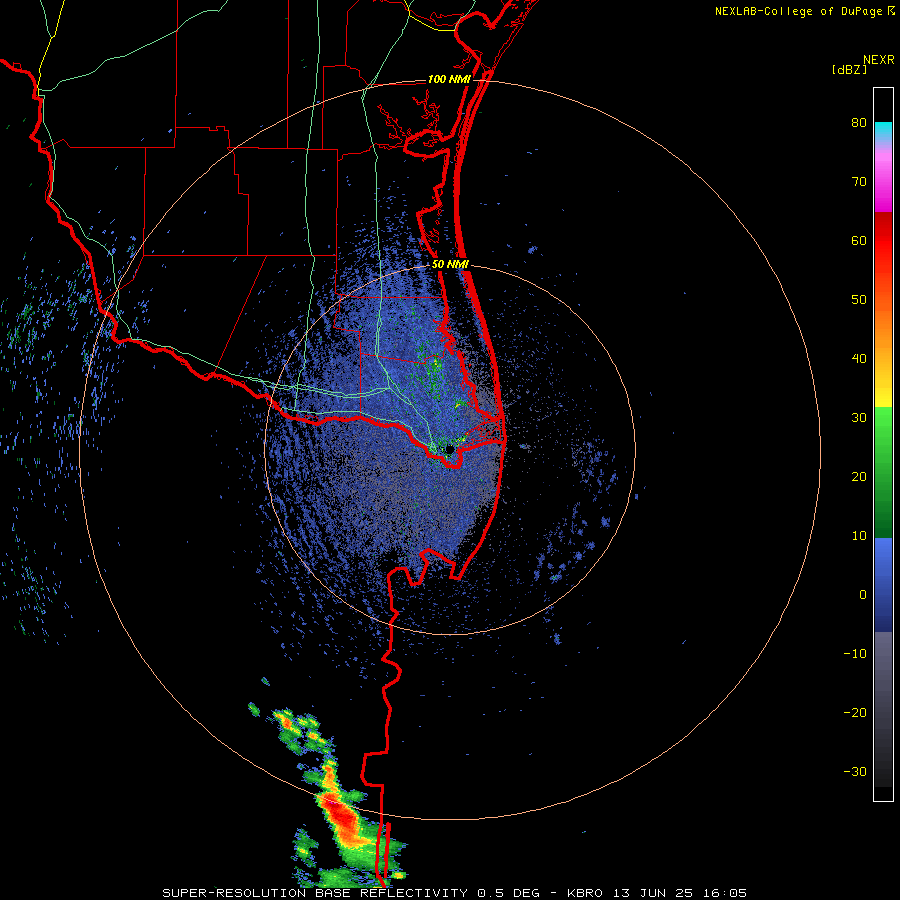Click the NEXLAB-College of DuPage watermark text

point(798,11)
